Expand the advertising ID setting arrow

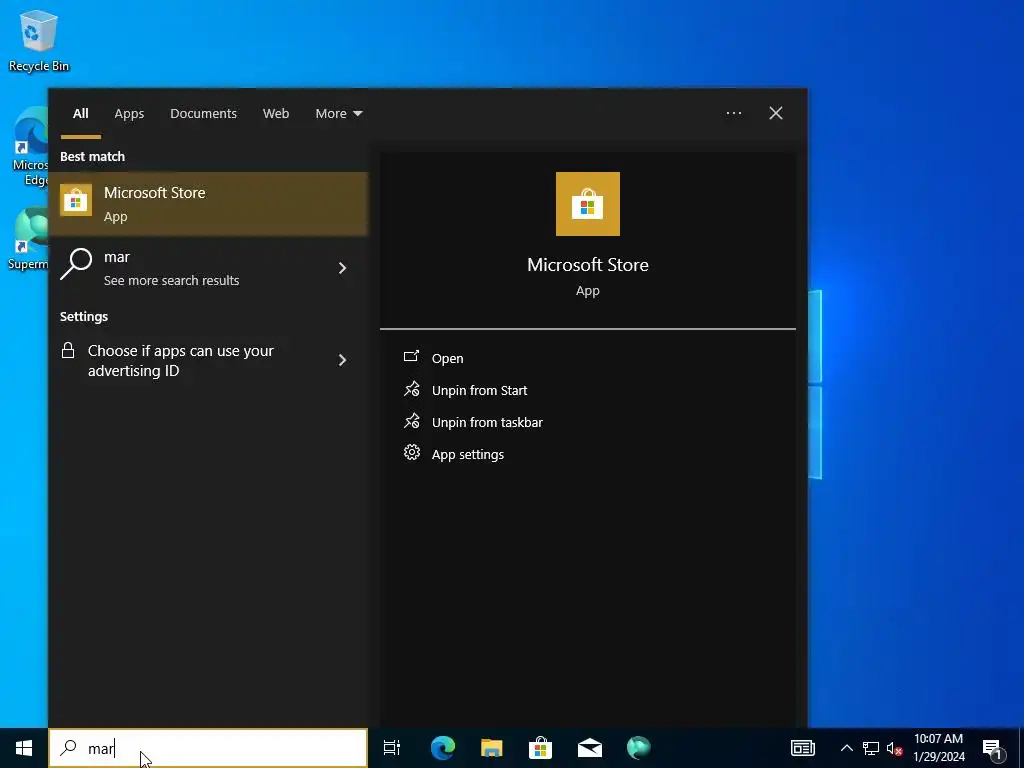click(x=342, y=360)
